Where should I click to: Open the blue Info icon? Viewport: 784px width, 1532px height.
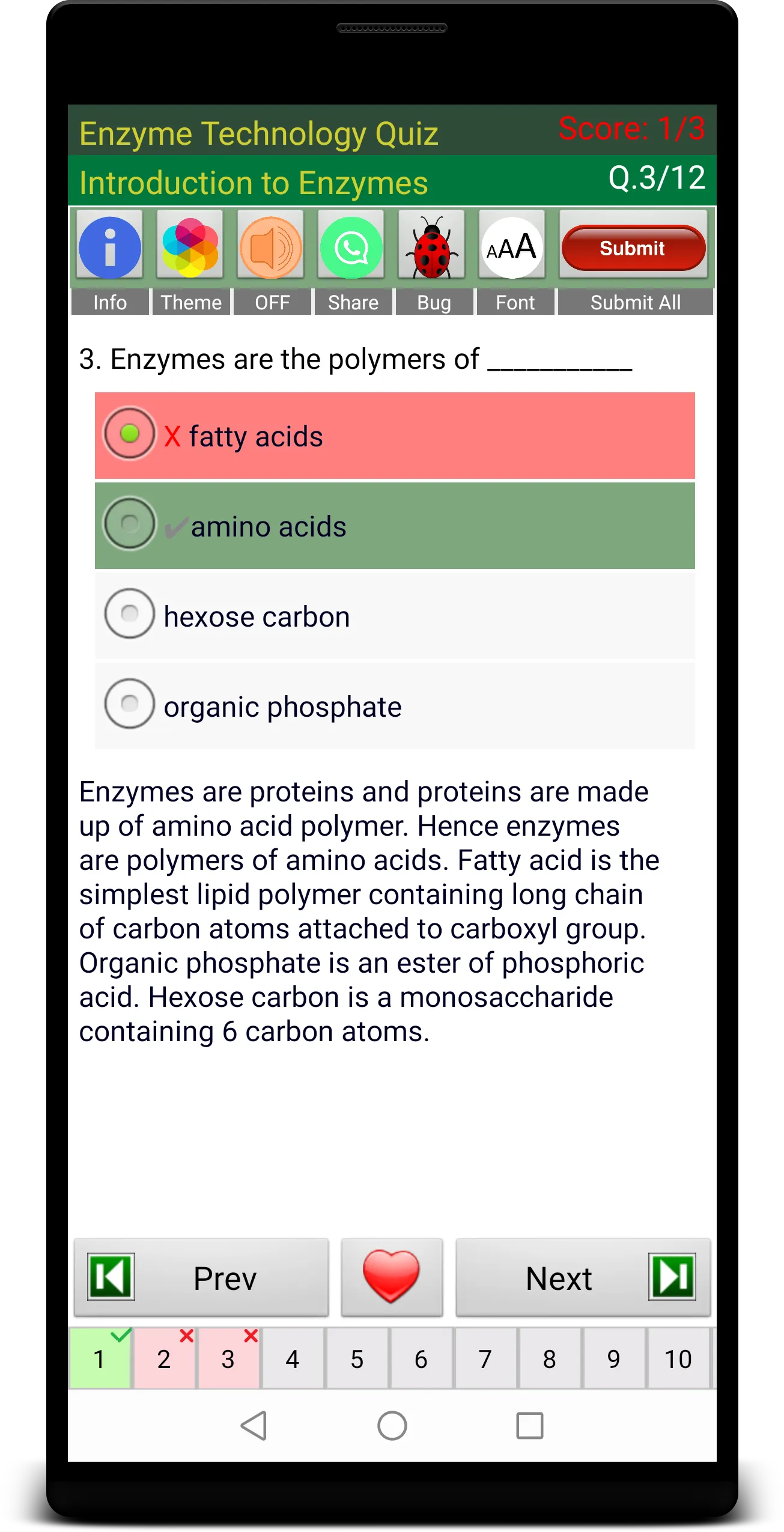[110, 247]
